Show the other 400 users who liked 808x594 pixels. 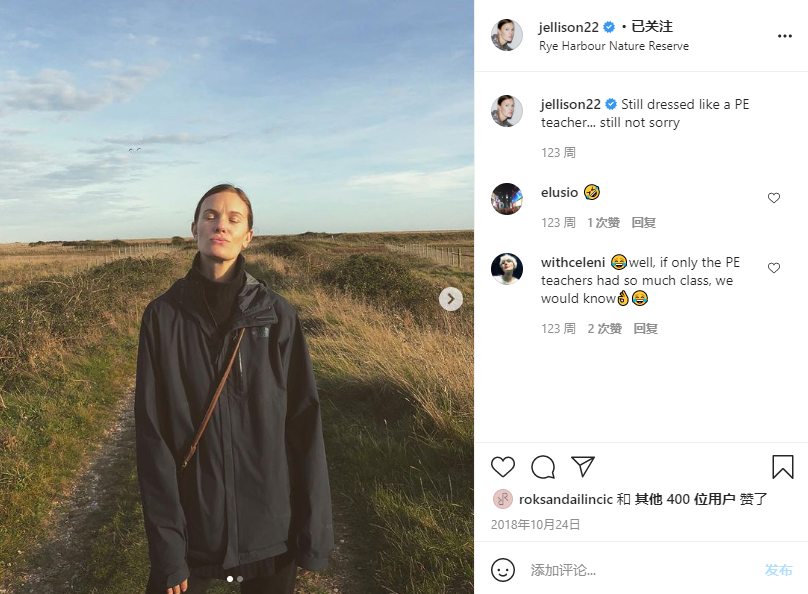coord(685,499)
